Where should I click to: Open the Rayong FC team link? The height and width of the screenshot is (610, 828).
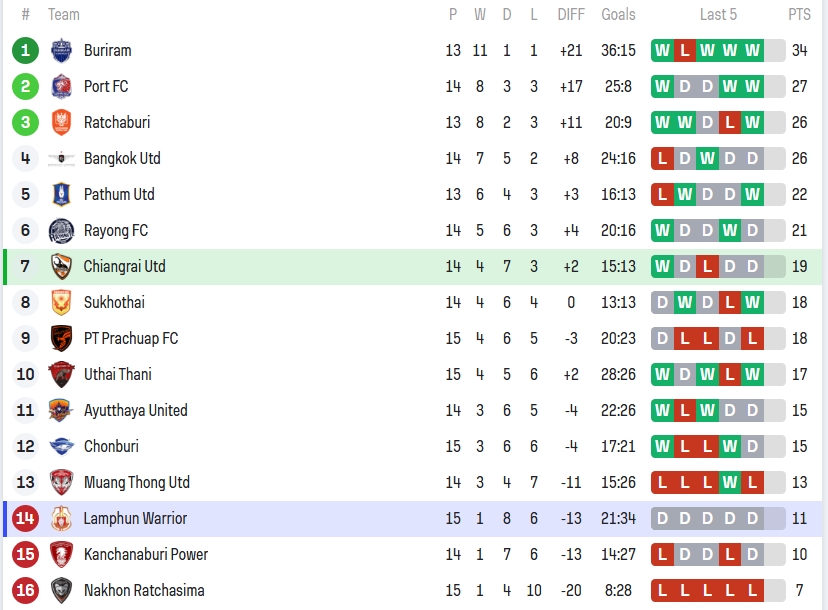116,230
